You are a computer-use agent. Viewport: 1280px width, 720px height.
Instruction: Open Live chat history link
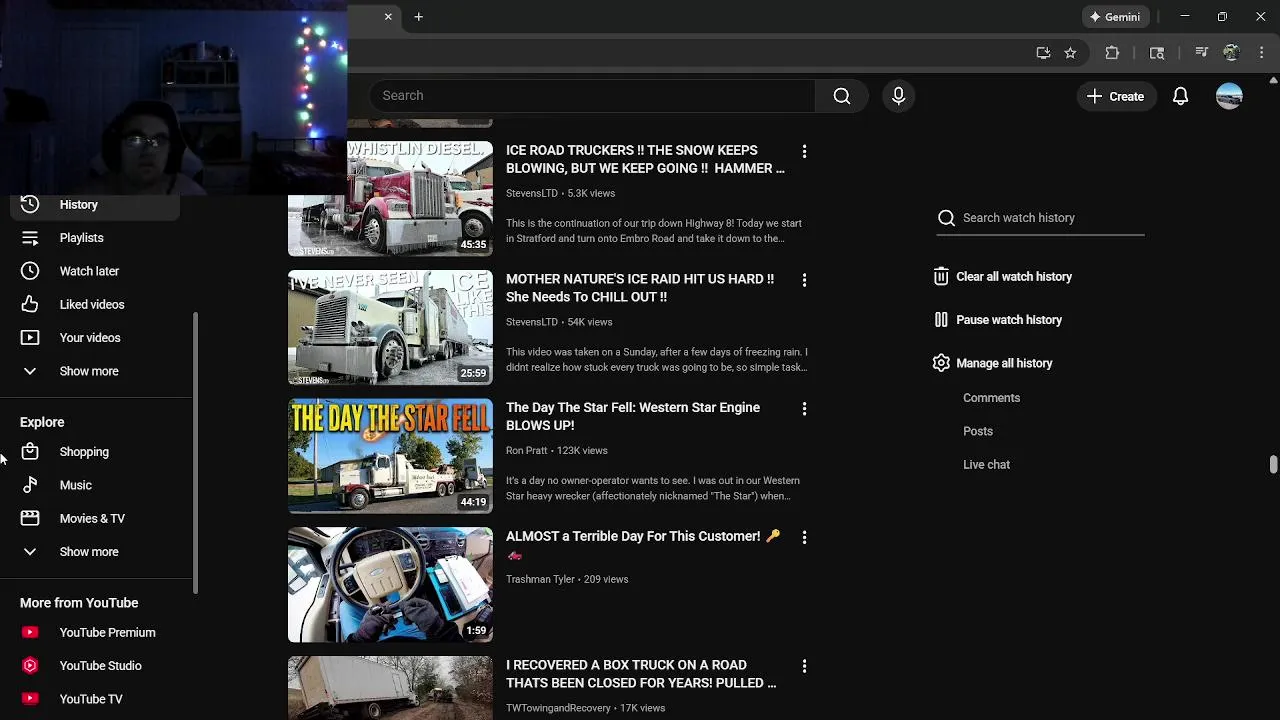[986, 465]
